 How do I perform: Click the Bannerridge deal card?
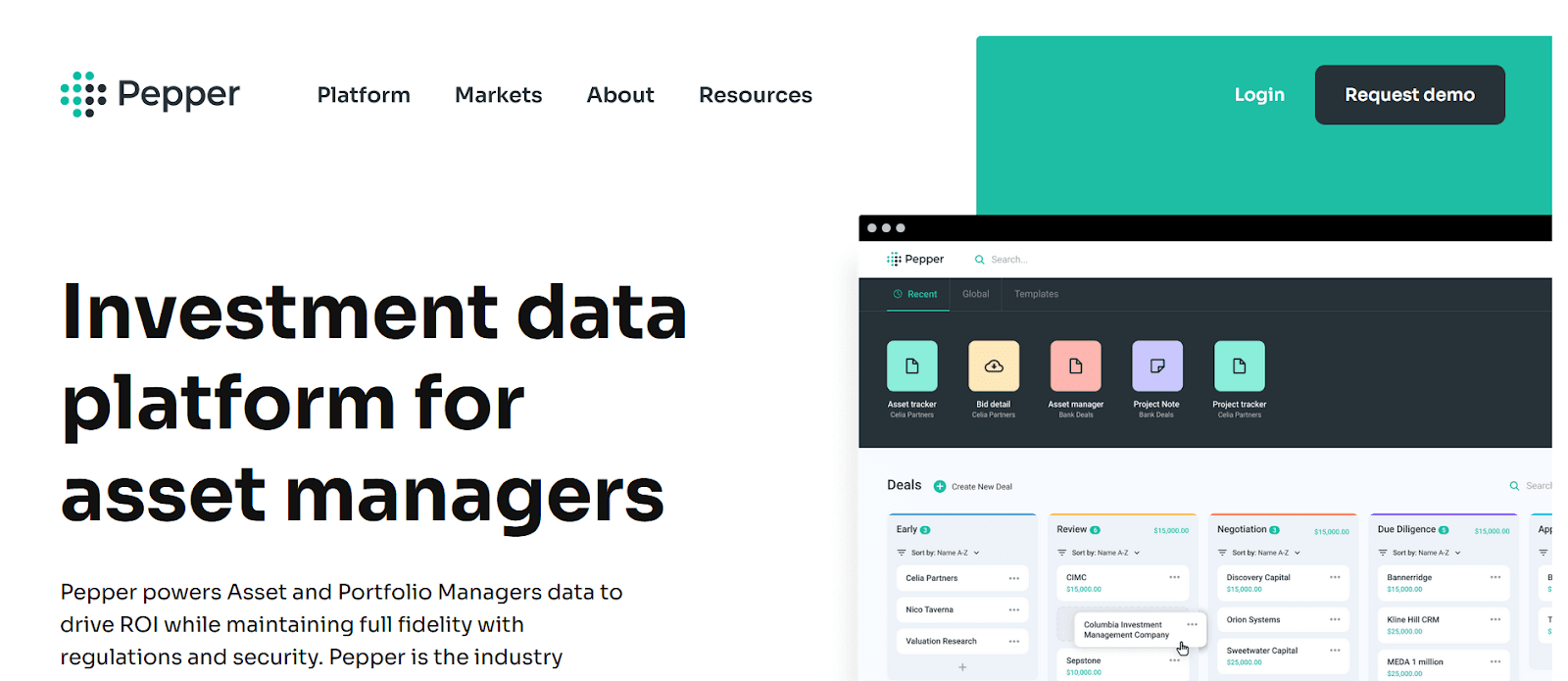(x=1444, y=583)
